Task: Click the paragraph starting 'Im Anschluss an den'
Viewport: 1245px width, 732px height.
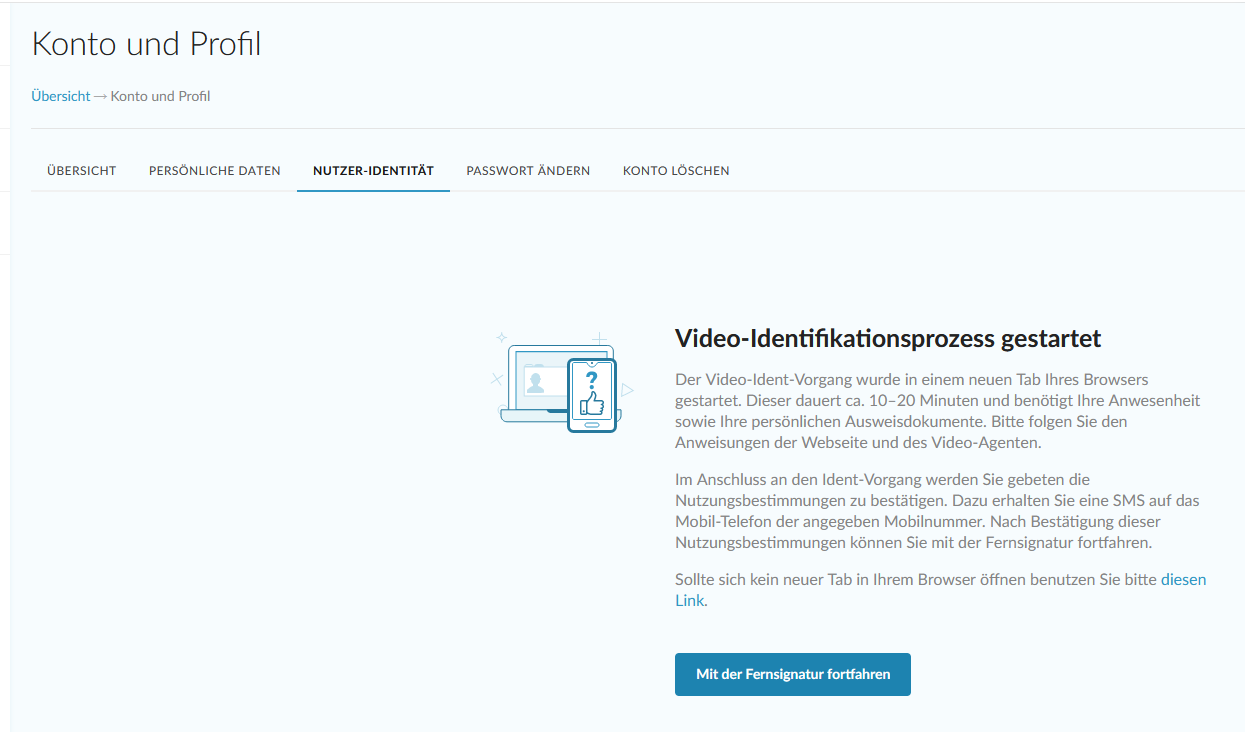Action: 937,511
